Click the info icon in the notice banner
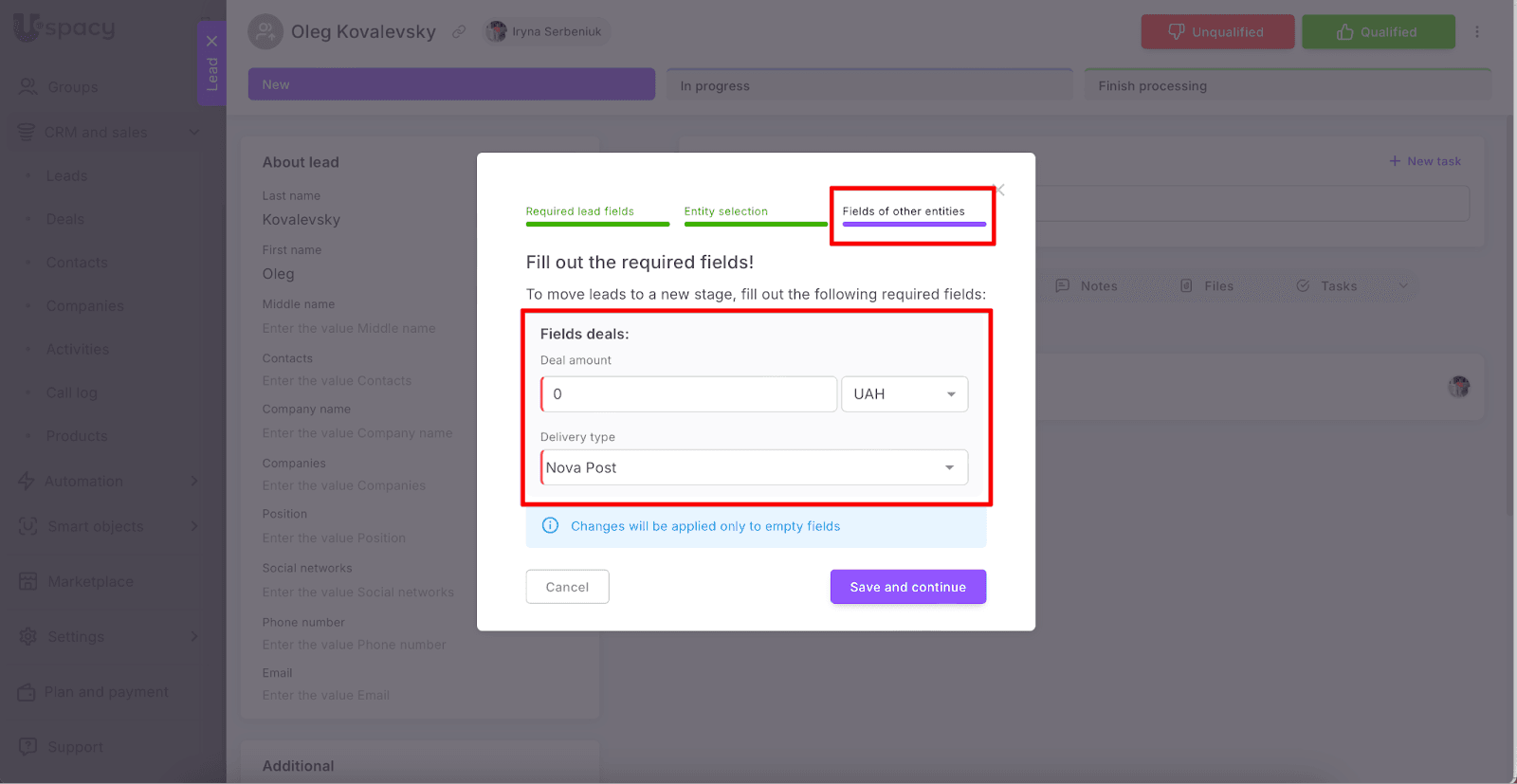1517x784 pixels. (550, 526)
